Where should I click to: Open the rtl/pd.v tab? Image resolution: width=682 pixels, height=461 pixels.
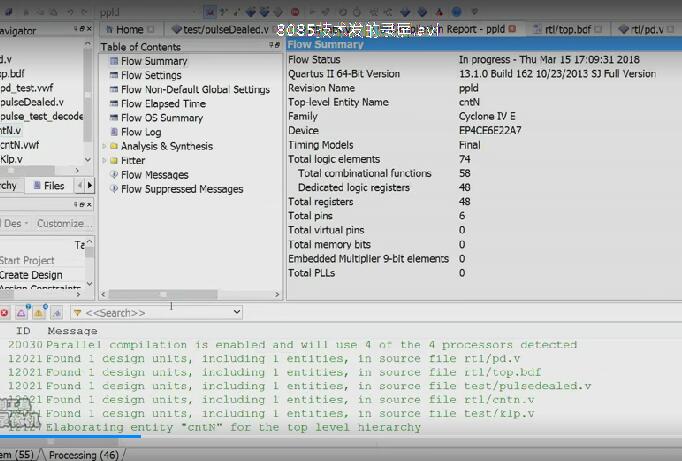pyautogui.click(x=645, y=30)
